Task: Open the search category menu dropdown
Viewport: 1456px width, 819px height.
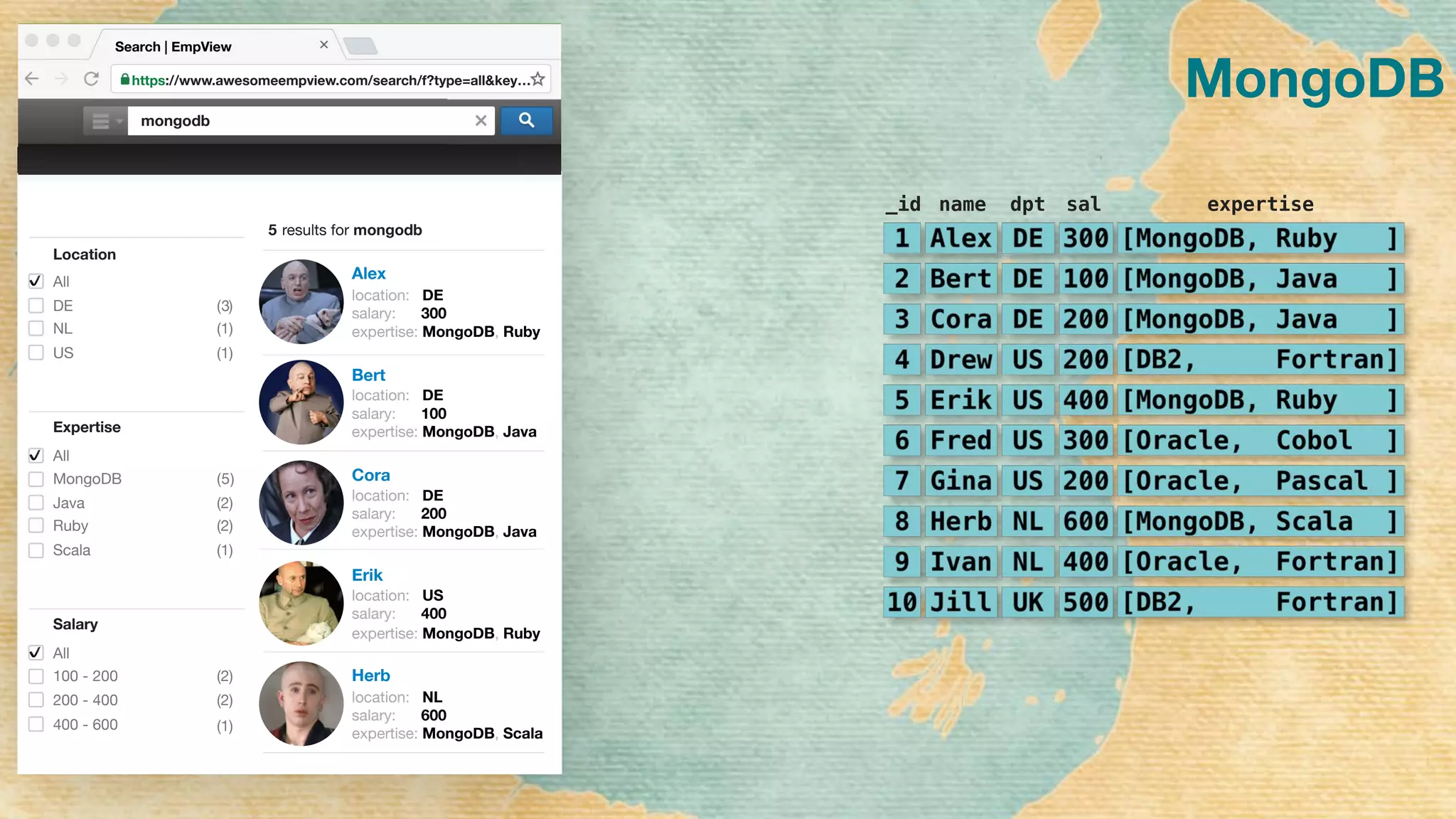Action: [106, 121]
